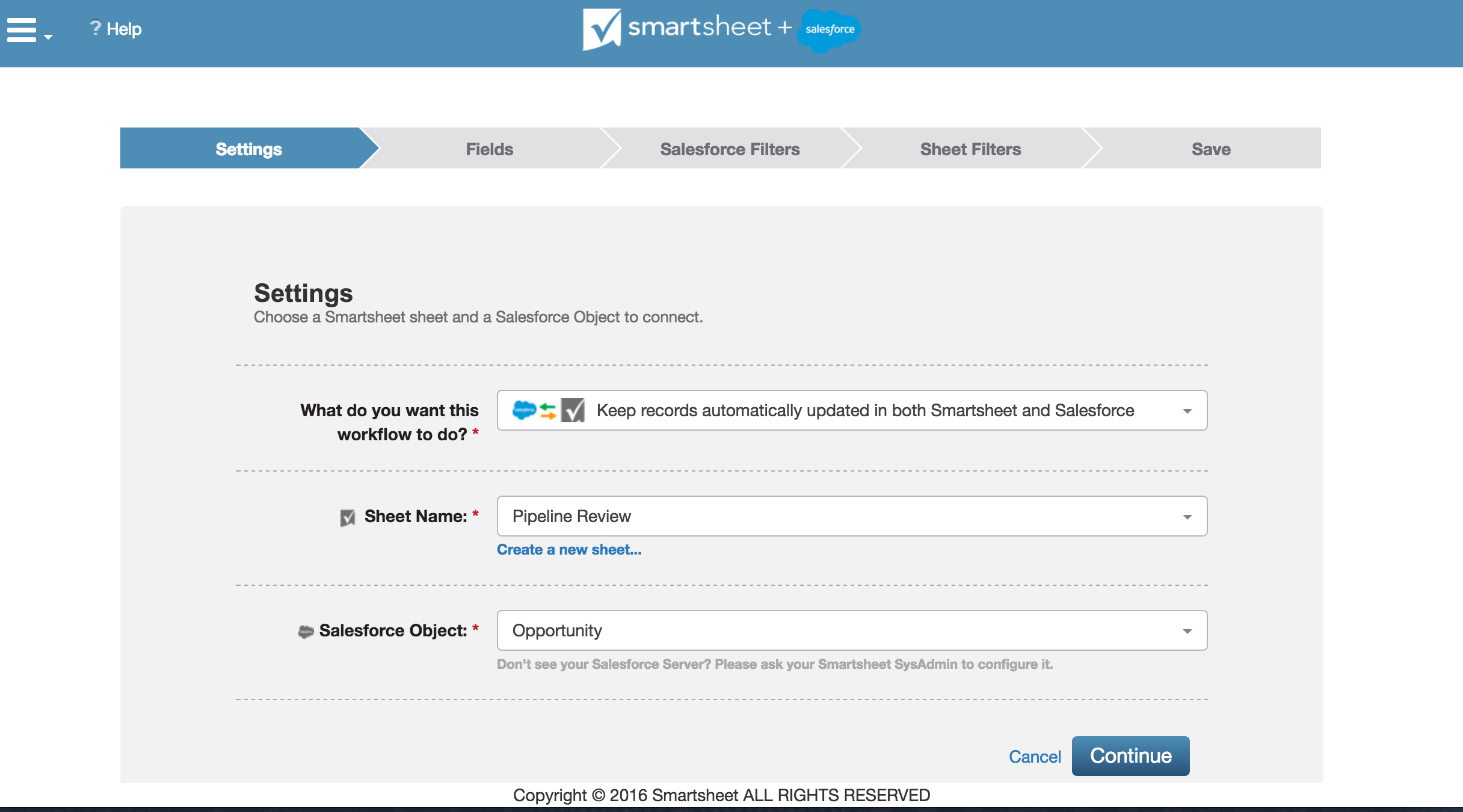Image resolution: width=1463 pixels, height=812 pixels.
Task: Click the Salesforce cloud icon in the workflow dropdown
Action: tap(523, 410)
